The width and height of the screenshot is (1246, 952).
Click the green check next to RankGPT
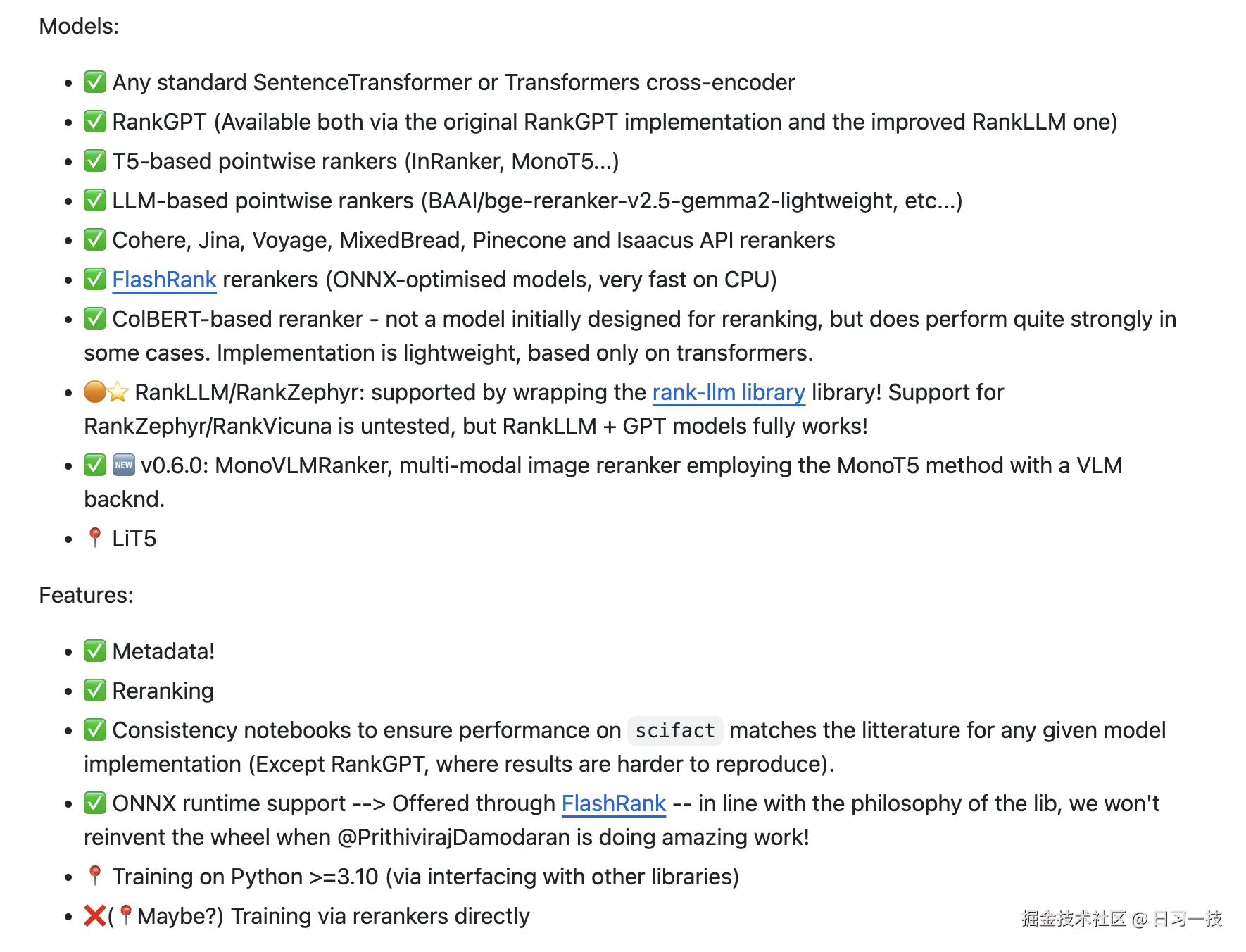pyautogui.click(x=95, y=122)
